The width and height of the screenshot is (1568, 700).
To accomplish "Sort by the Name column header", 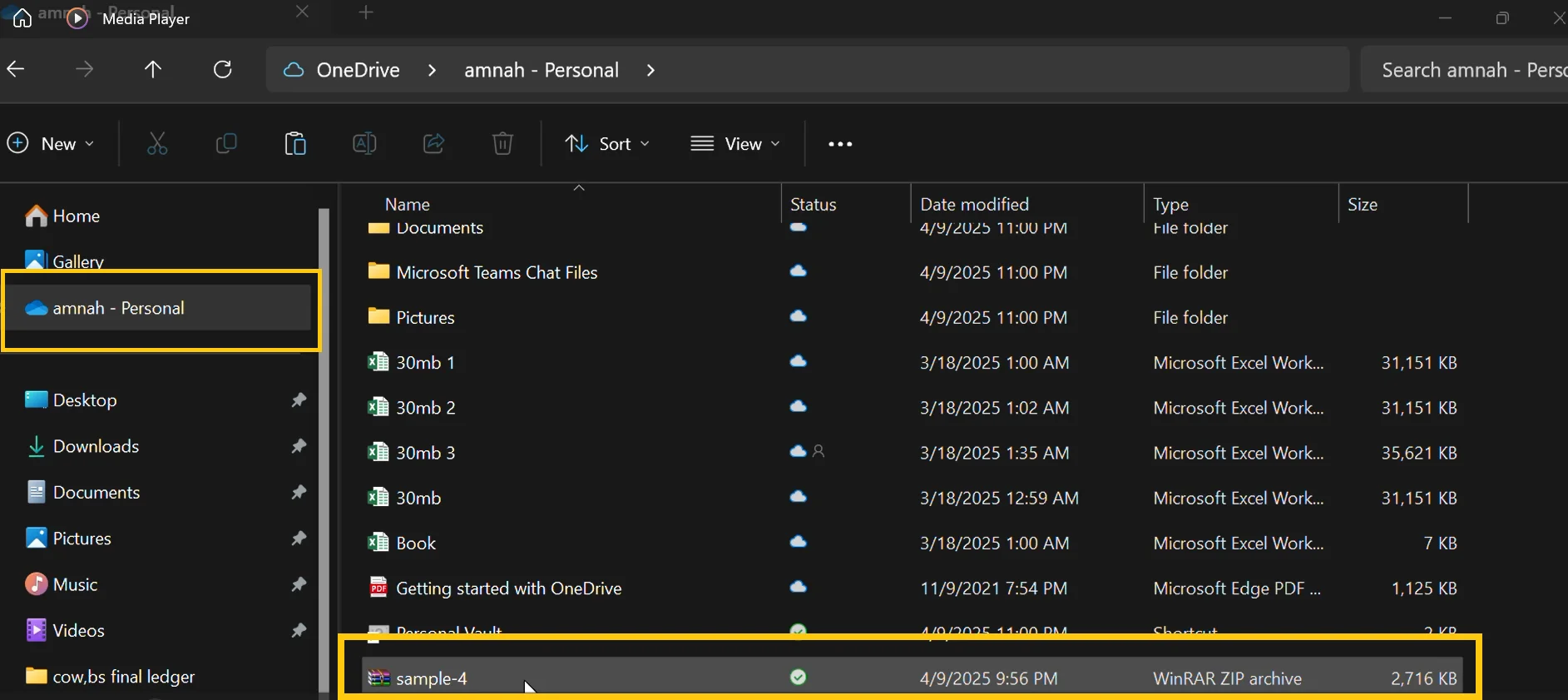I will 408,204.
